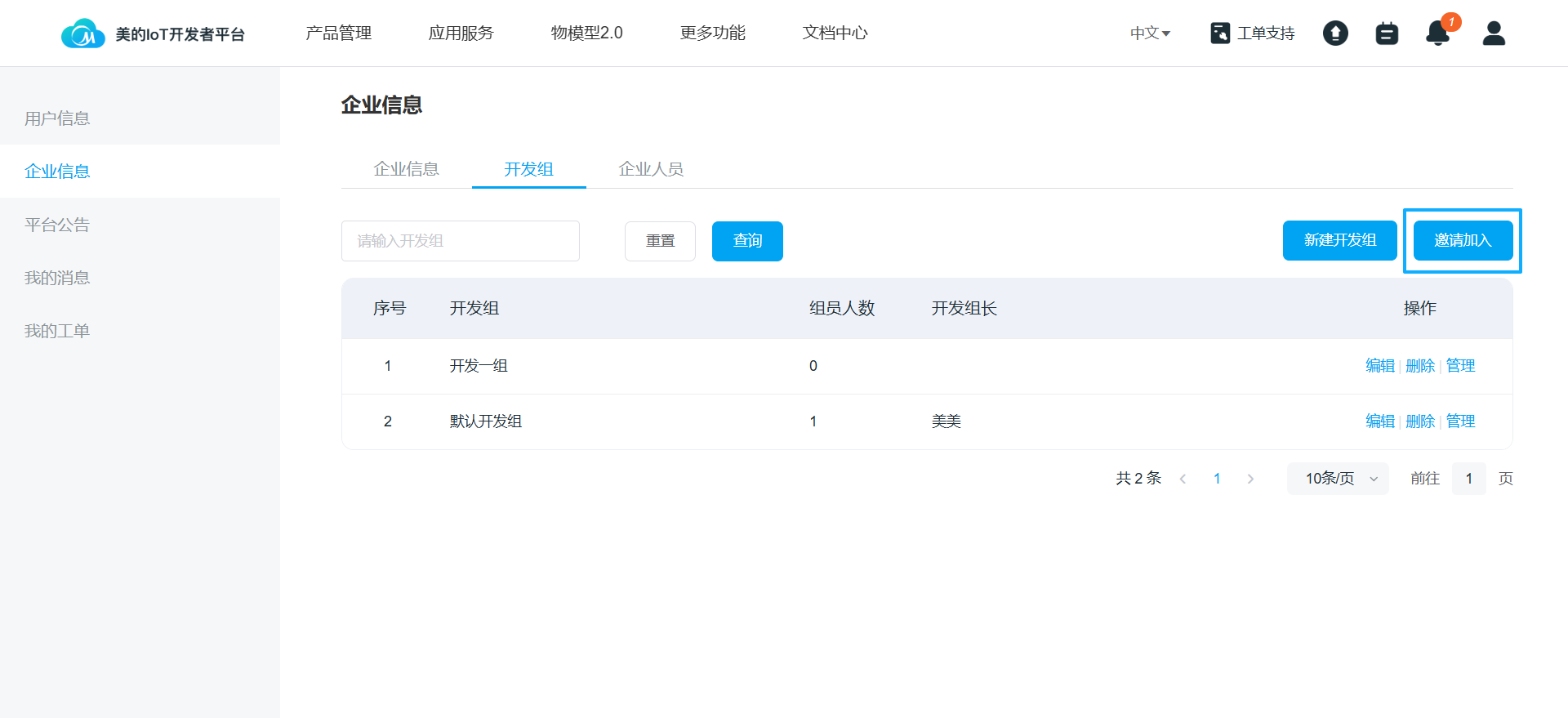This screenshot has height=718, width=1568.
Task: Click 删除 link for 默认开发组
Action: click(x=1420, y=421)
